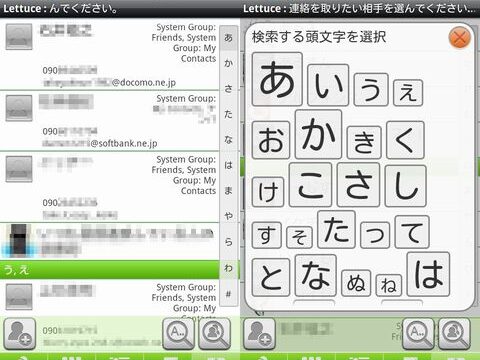Open the A... text search magnifier on left screen
480x360 pixels.
[179, 334]
